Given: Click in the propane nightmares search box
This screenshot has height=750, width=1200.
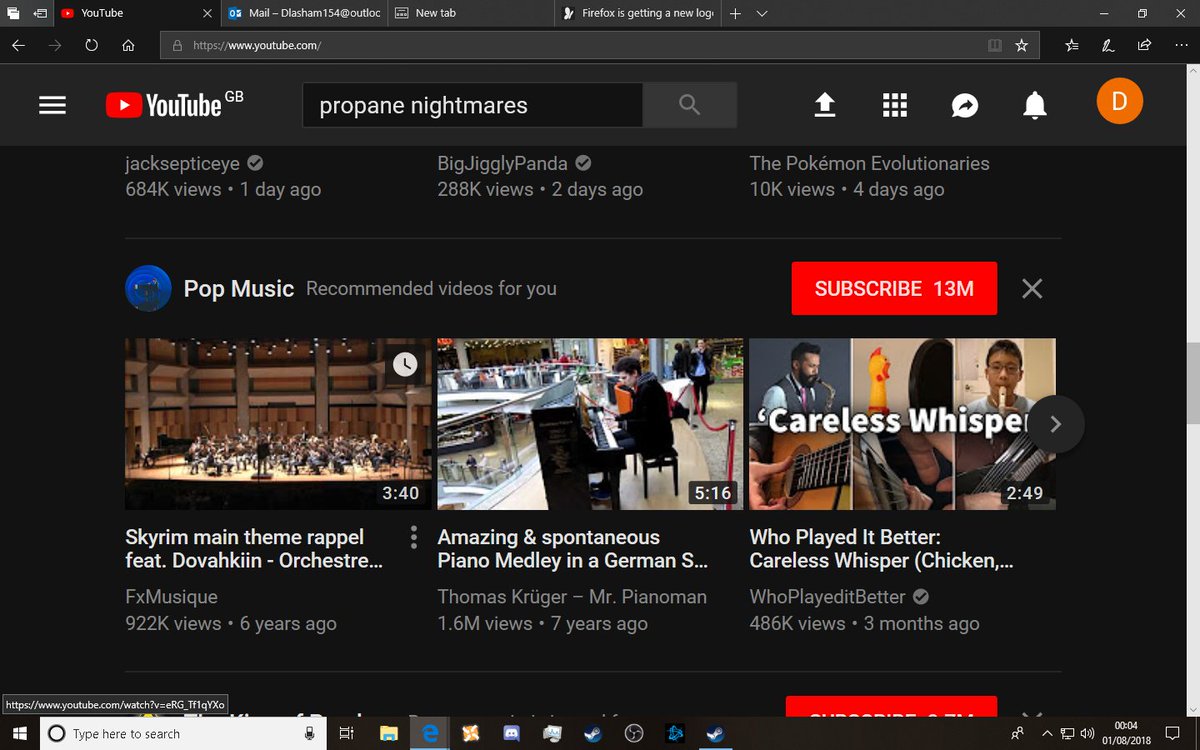Looking at the screenshot, I should coord(473,105).
